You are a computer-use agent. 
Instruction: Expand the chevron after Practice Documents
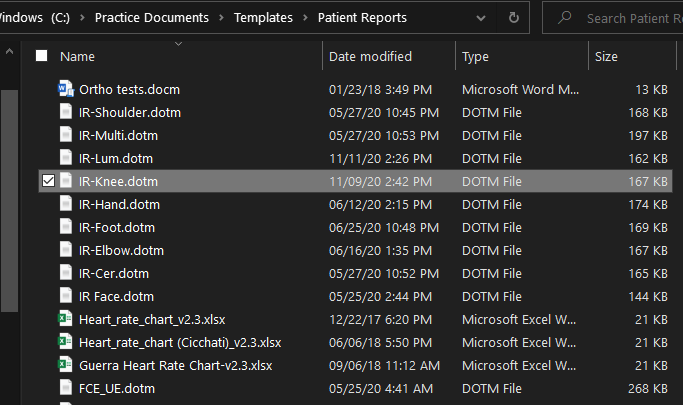[x=224, y=18]
